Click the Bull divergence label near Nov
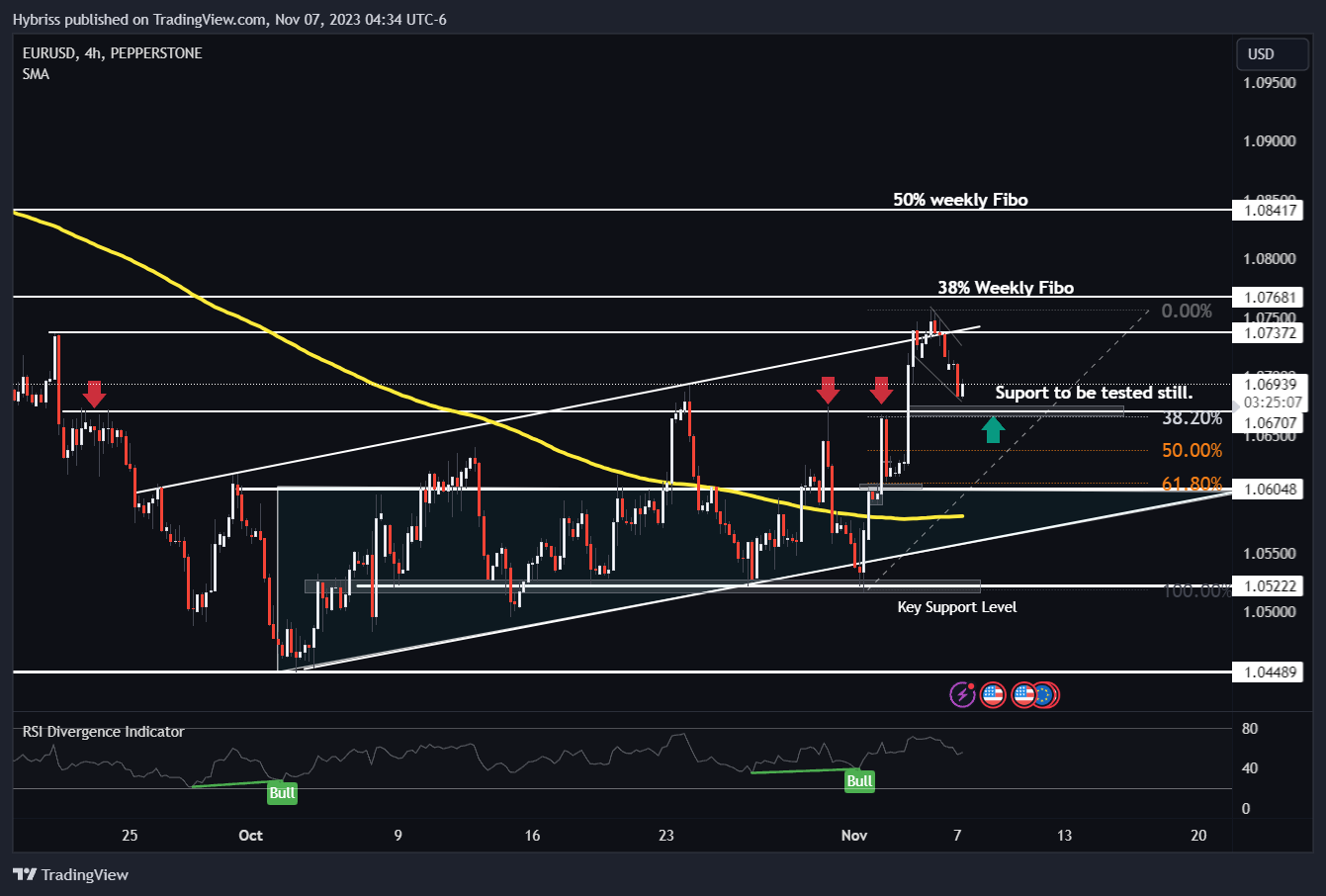1326x896 pixels. [x=859, y=780]
